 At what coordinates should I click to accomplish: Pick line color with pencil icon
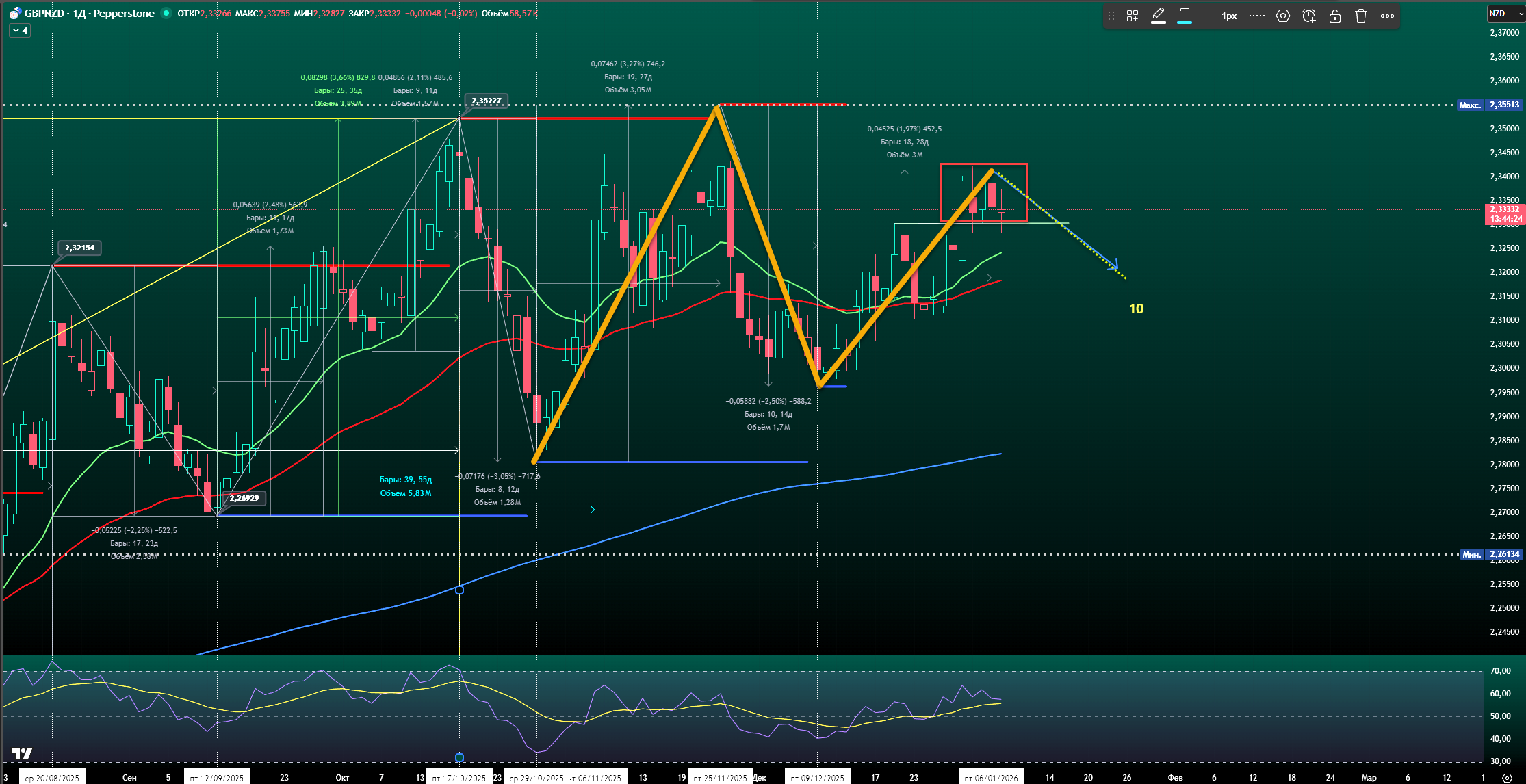point(1159,15)
